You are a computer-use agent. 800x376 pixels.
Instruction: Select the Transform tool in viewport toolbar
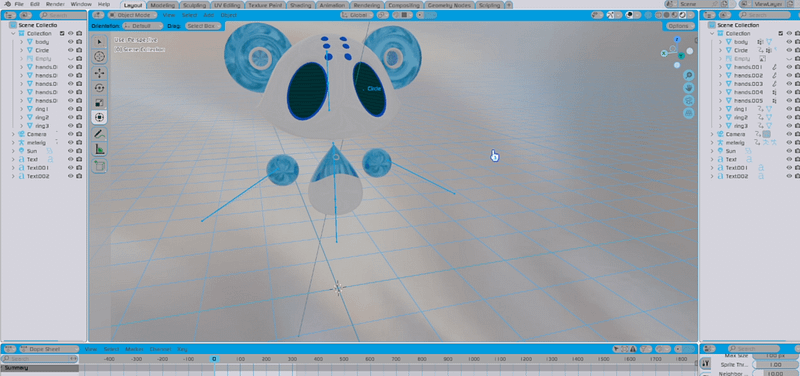pos(99,117)
